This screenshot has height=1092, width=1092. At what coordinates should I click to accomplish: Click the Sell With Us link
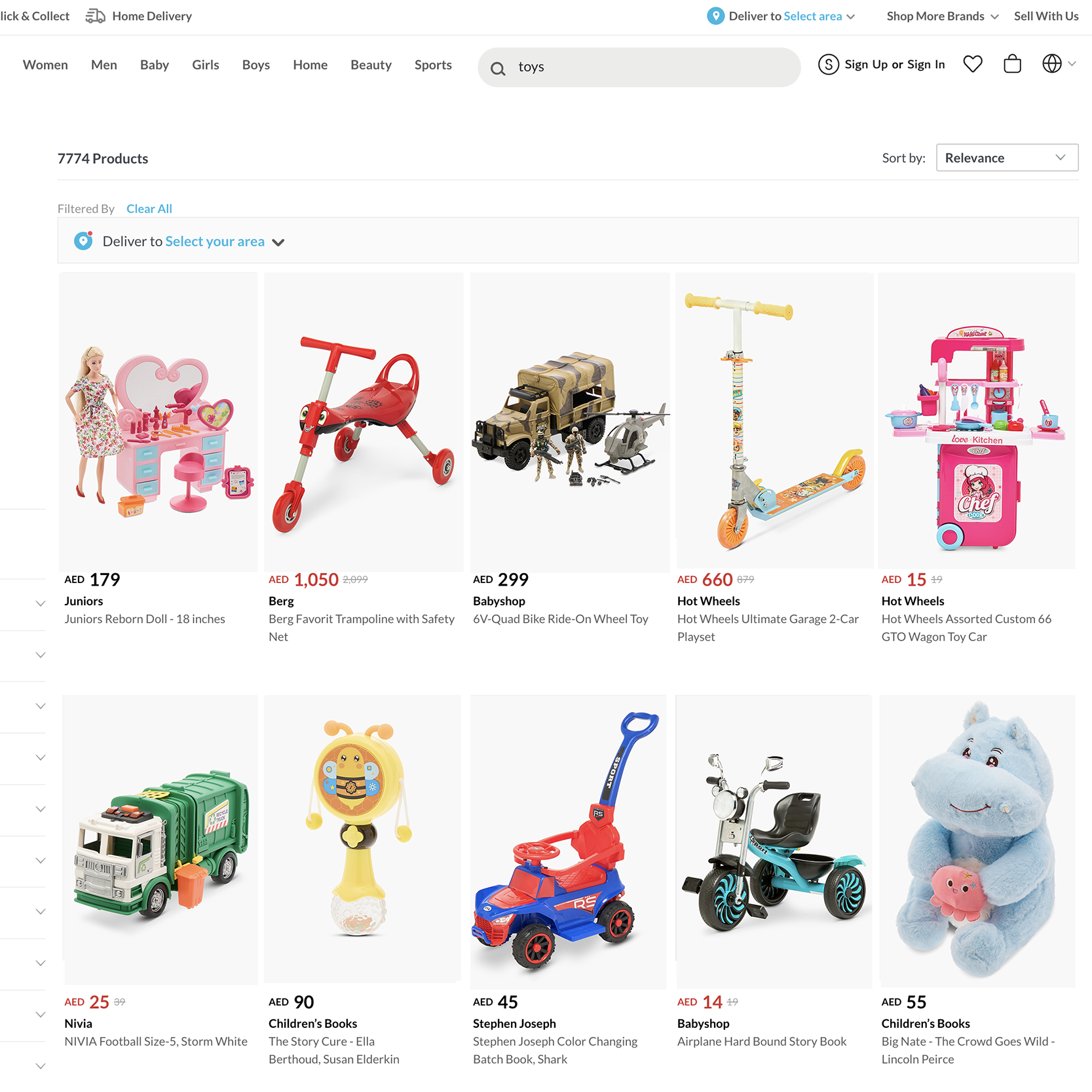pyautogui.click(x=1046, y=16)
